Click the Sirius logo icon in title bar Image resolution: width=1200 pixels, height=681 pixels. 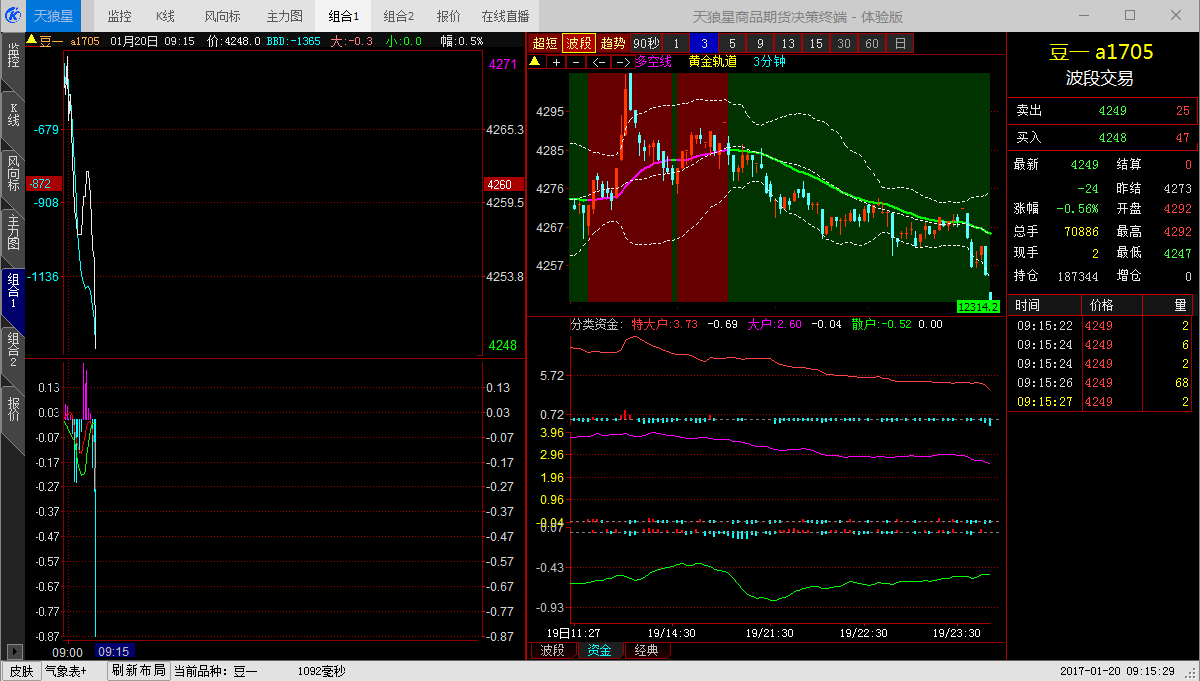[14, 15]
